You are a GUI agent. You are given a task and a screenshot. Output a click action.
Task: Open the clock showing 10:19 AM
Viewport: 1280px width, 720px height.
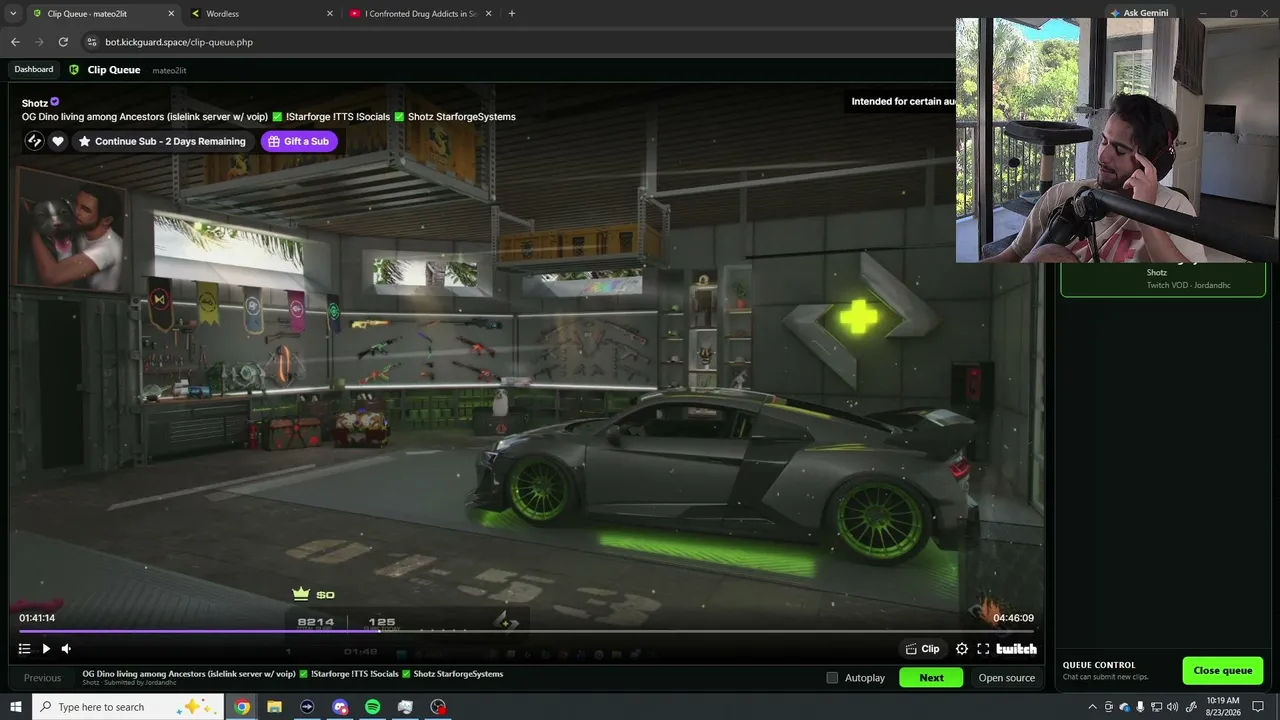click(1223, 706)
